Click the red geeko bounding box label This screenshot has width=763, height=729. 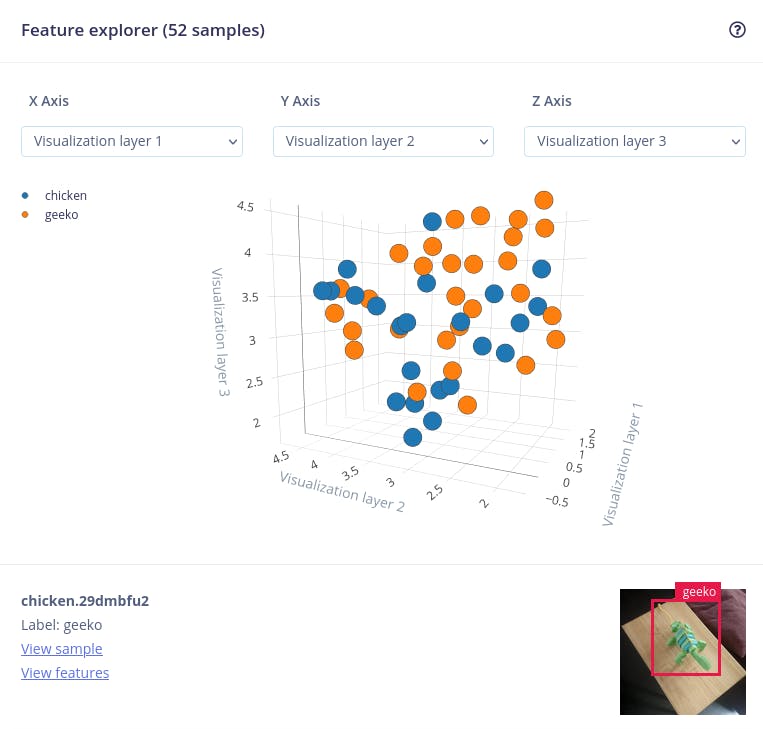698,592
